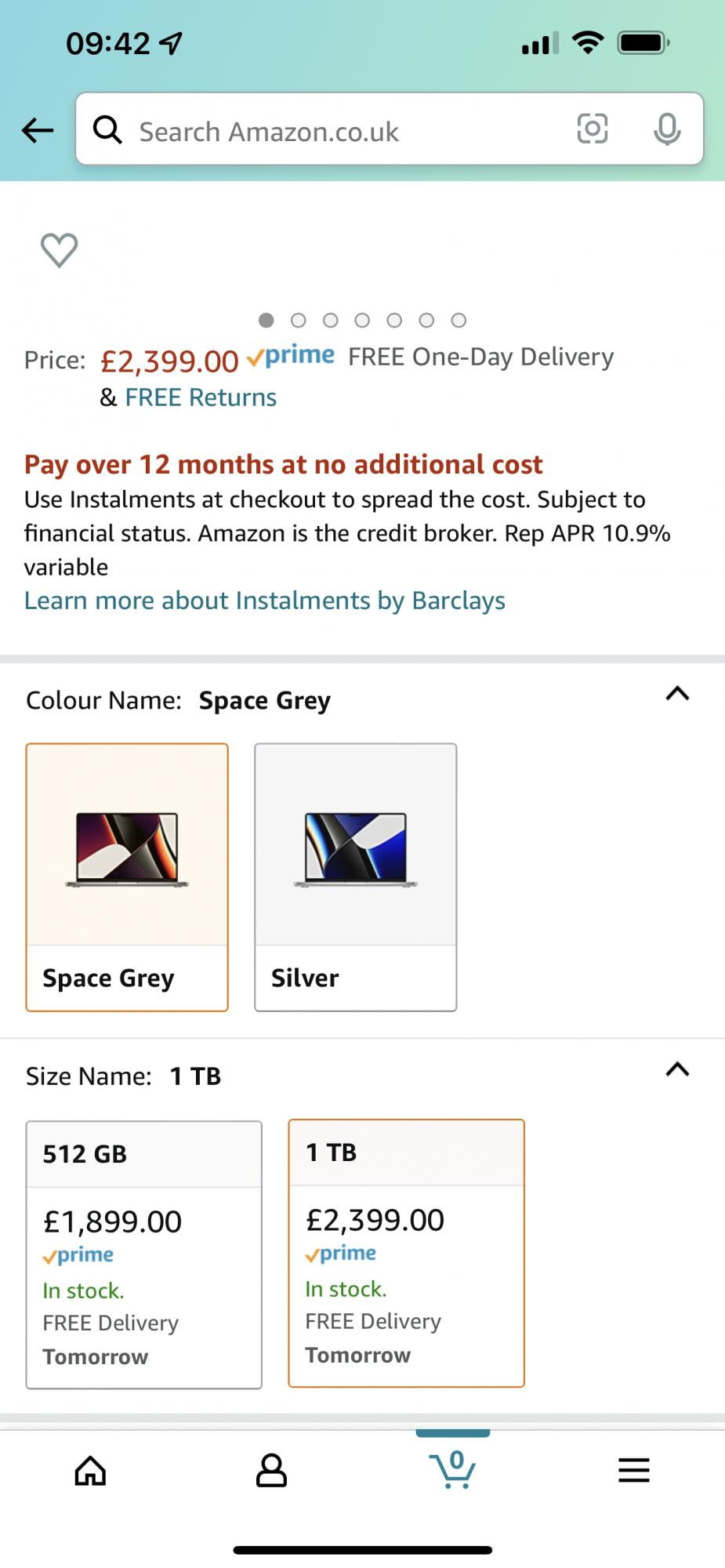Open Learn more about Instalments by Barclays
Image resolution: width=725 pixels, height=1568 pixels.
(265, 601)
